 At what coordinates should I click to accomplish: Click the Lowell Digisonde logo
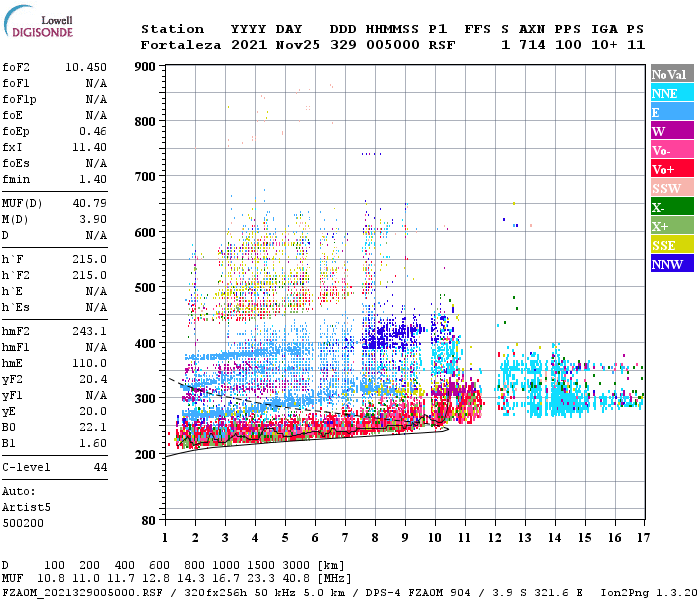tap(38, 21)
